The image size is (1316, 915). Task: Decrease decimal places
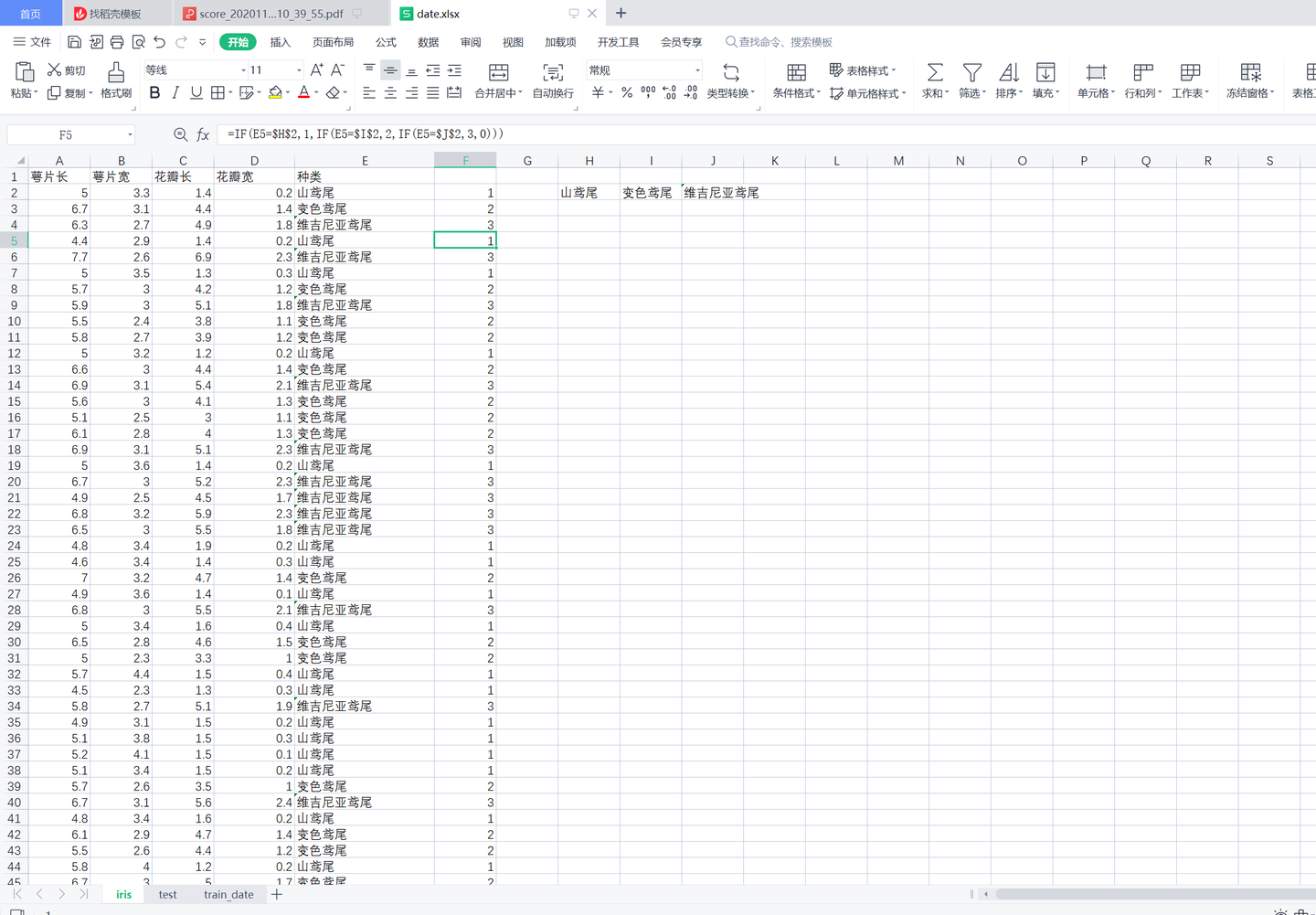tap(691, 92)
